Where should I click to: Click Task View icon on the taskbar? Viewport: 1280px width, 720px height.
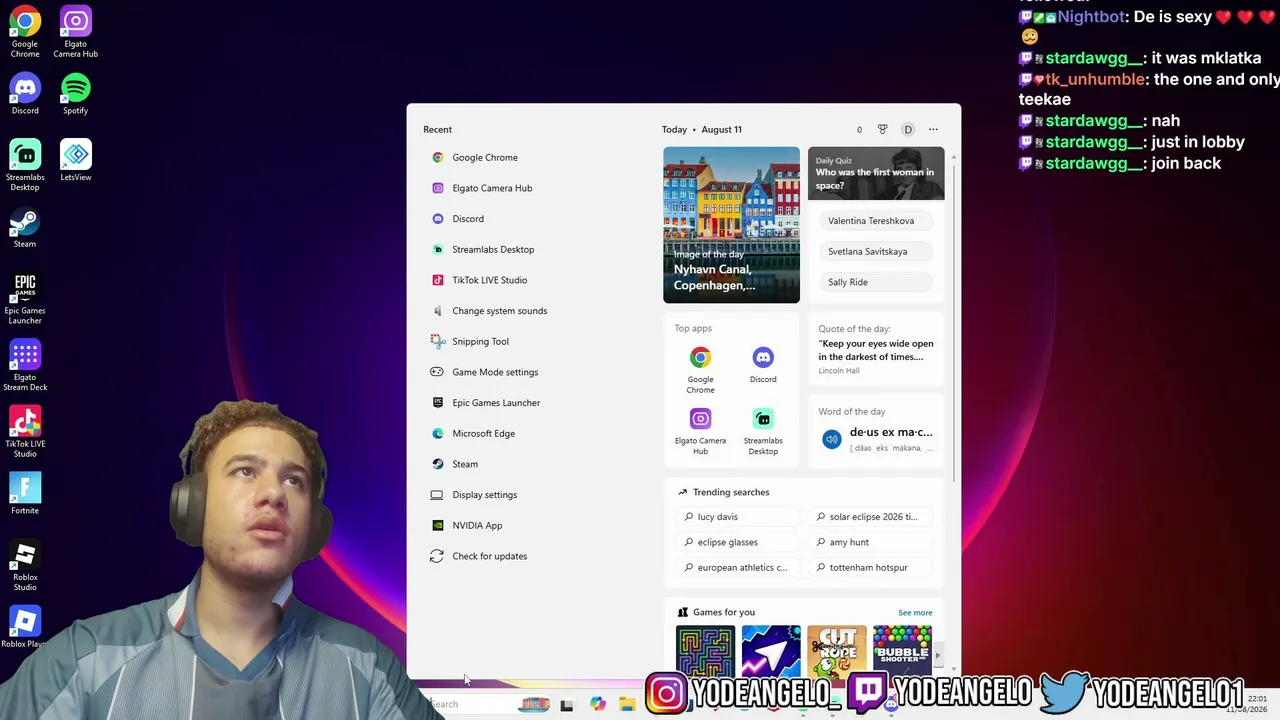(567, 705)
